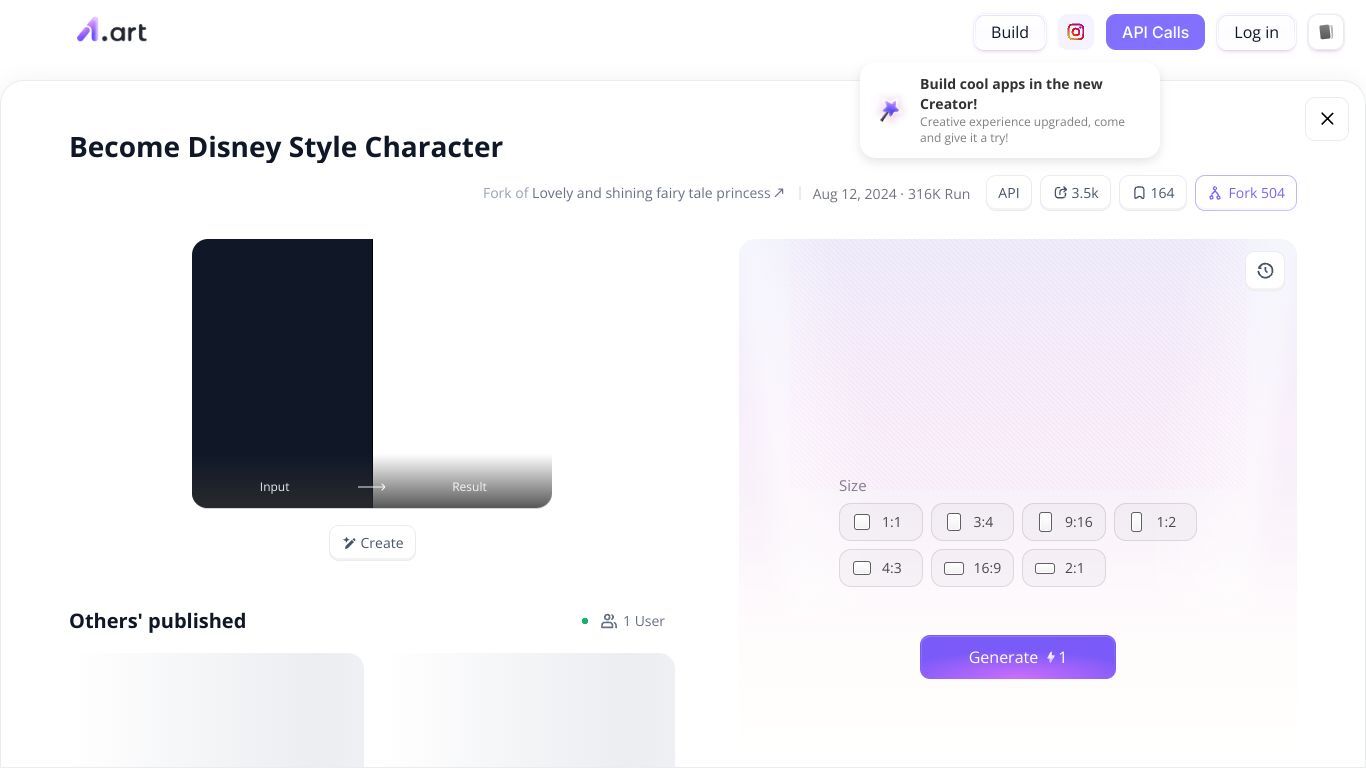1366x768 pixels.
Task: Open Lovely and shining fairy tale princess link
Action: click(x=658, y=193)
